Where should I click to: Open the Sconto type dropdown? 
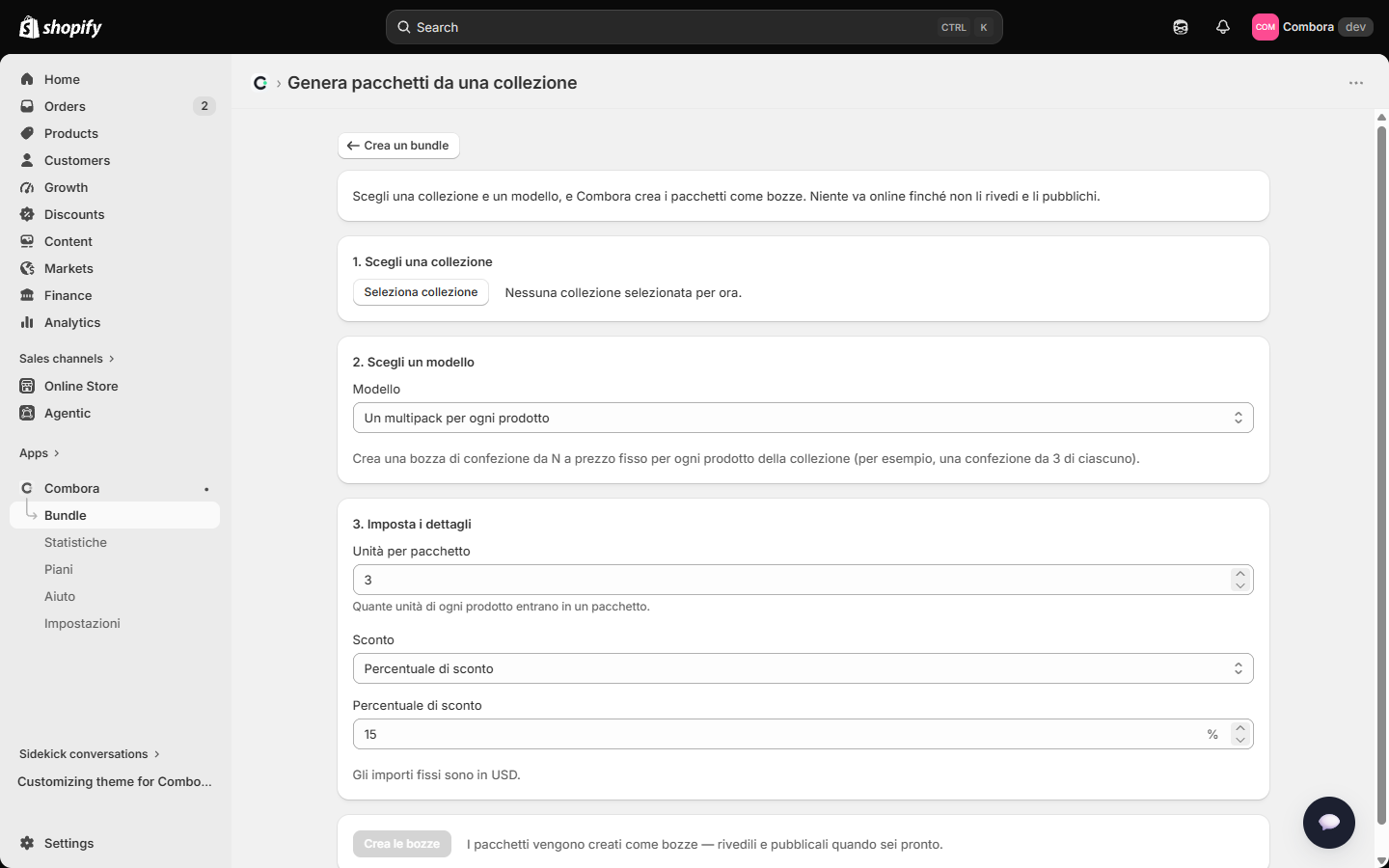[x=803, y=668]
